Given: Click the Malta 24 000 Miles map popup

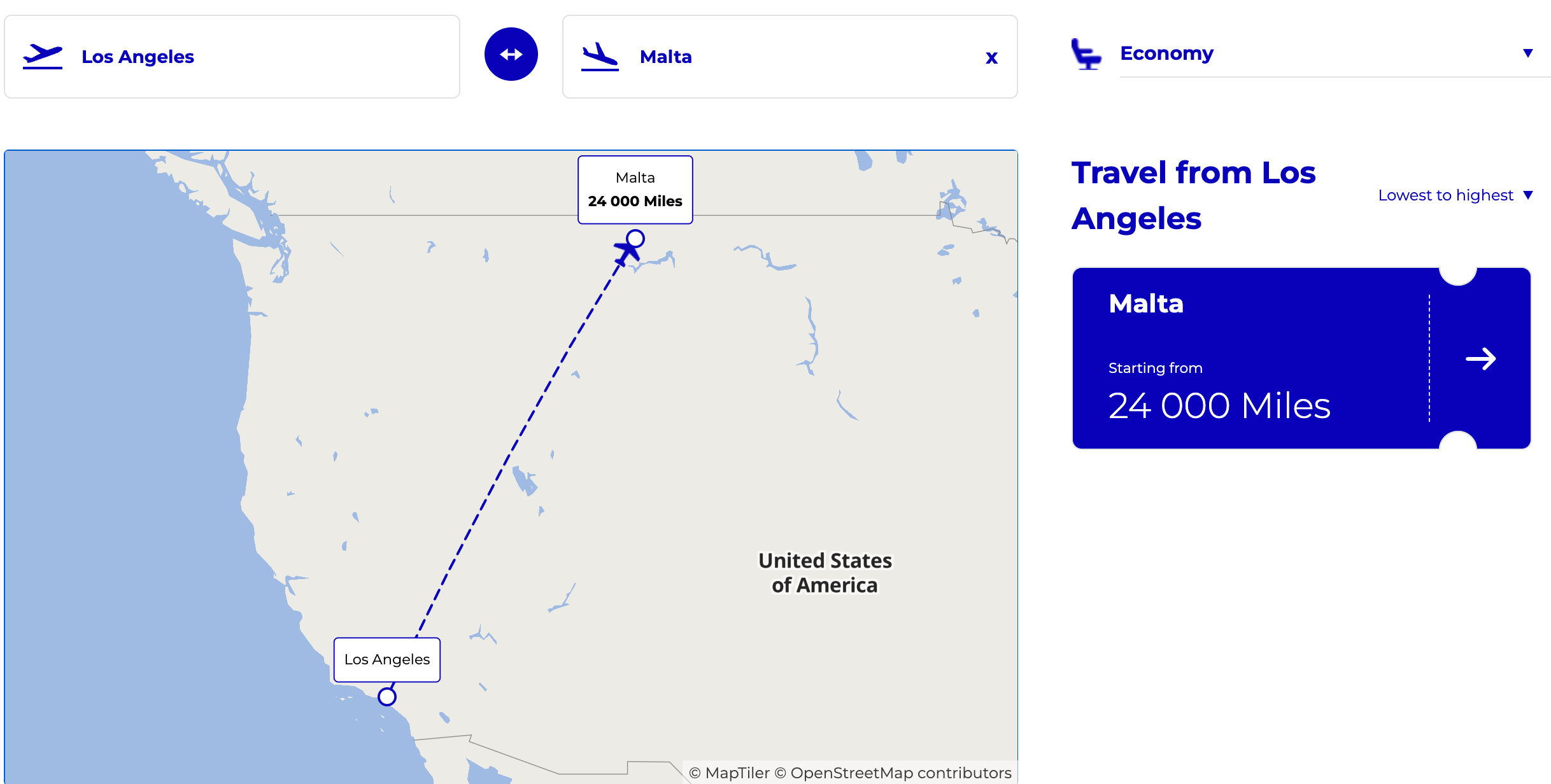Looking at the screenshot, I should click(635, 189).
